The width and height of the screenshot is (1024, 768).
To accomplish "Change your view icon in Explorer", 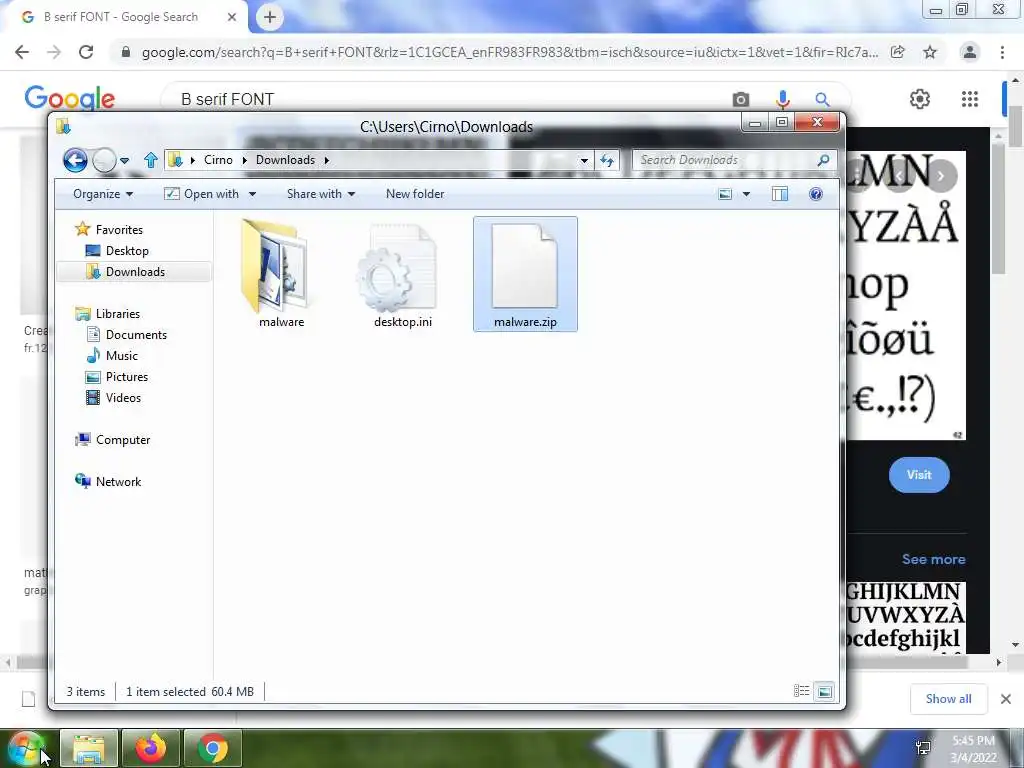I will 725,194.
